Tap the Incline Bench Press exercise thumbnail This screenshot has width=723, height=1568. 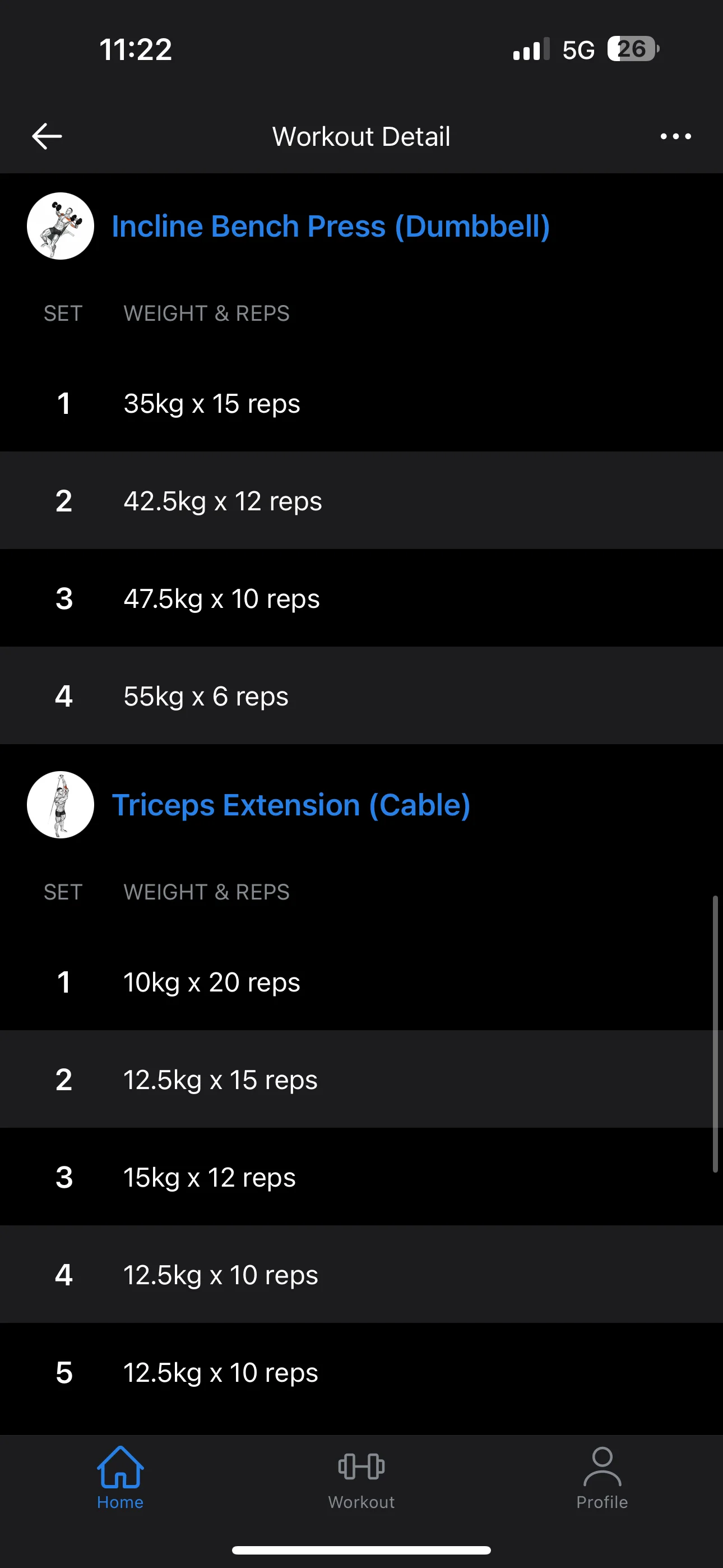pyautogui.click(x=61, y=227)
